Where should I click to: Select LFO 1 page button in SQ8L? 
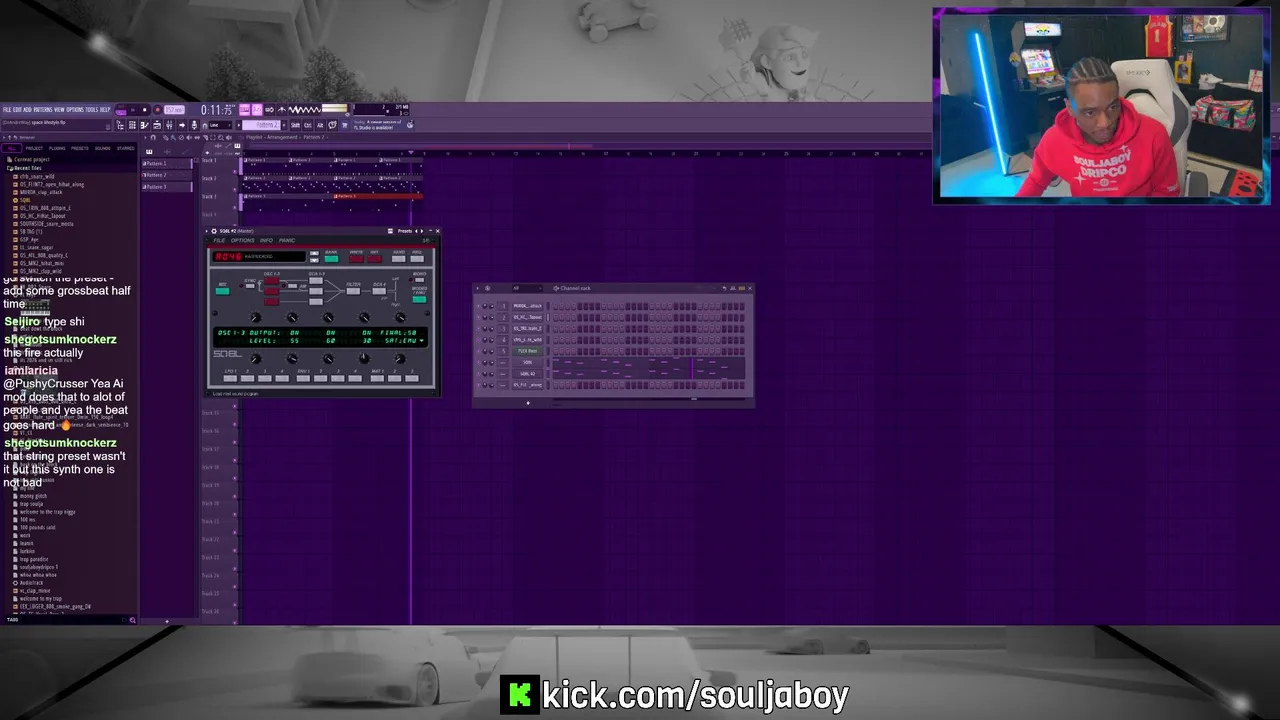pos(230,378)
